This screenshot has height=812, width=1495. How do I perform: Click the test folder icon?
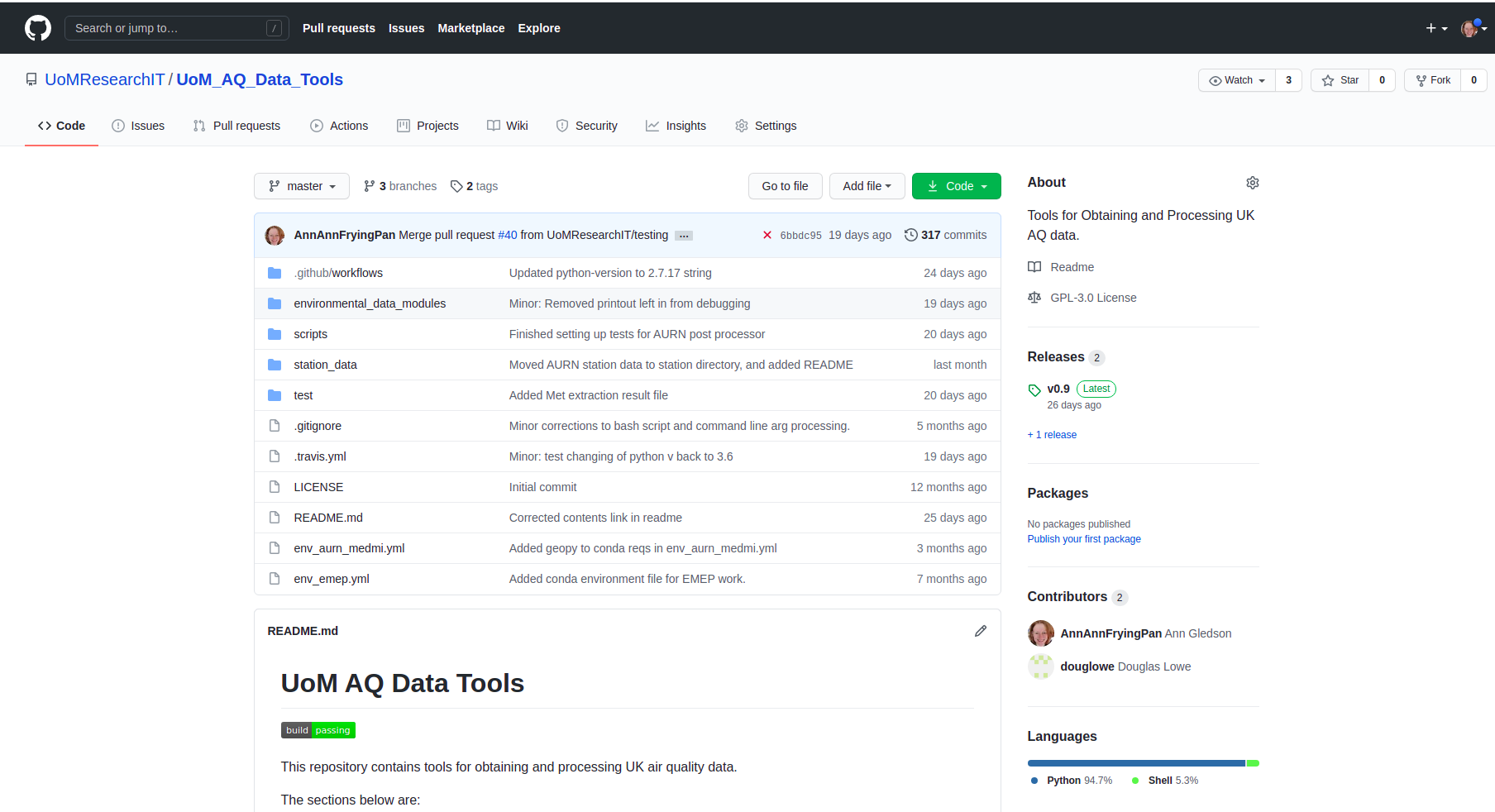click(275, 395)
